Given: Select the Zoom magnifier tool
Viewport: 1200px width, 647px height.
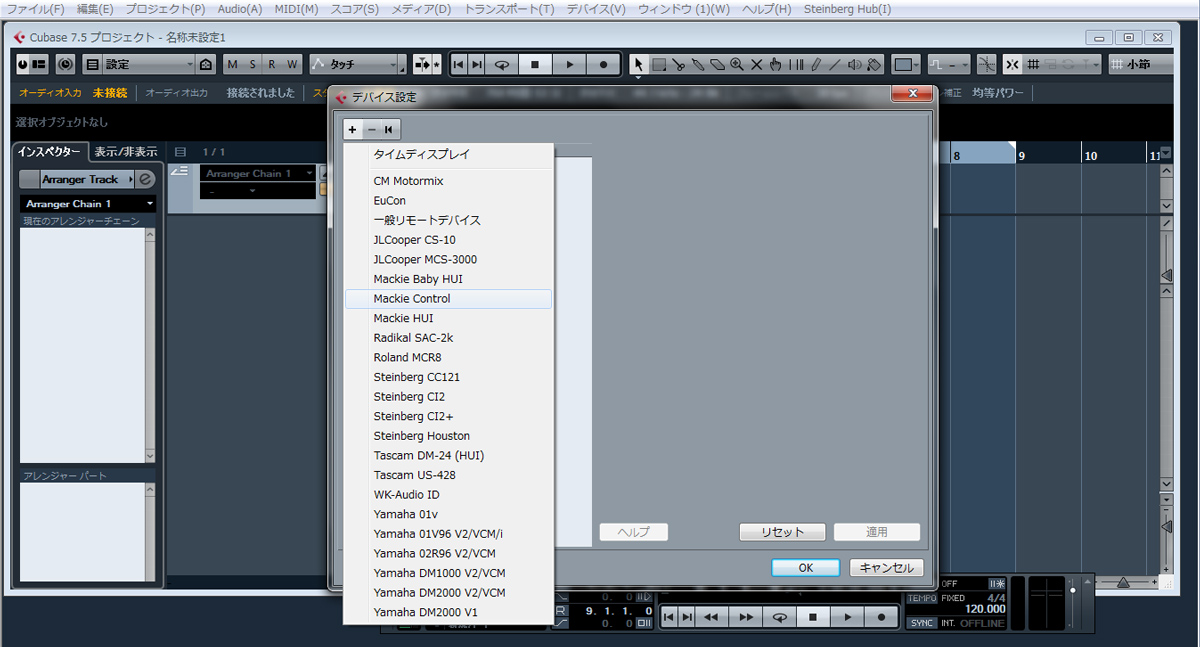Looking at the screenshot, I should click(x=737, y=64).
